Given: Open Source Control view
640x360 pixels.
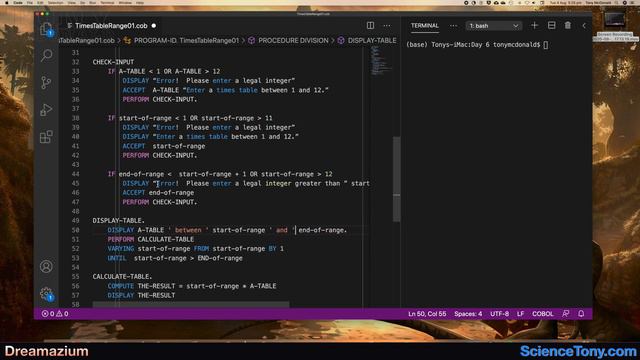Looking at the screenshot, I should 46,82.
